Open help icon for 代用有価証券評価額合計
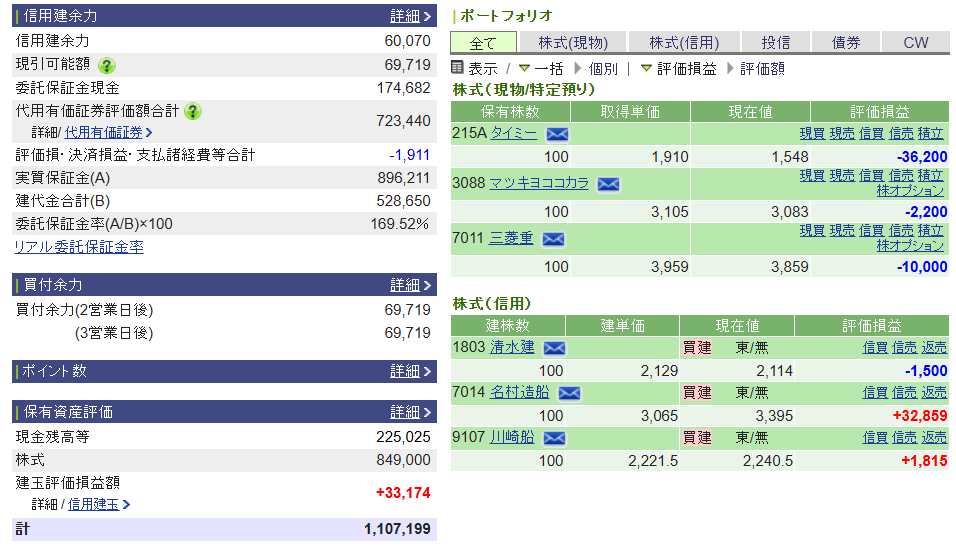This screenshot has height=552, width=956. click(193, 111)
